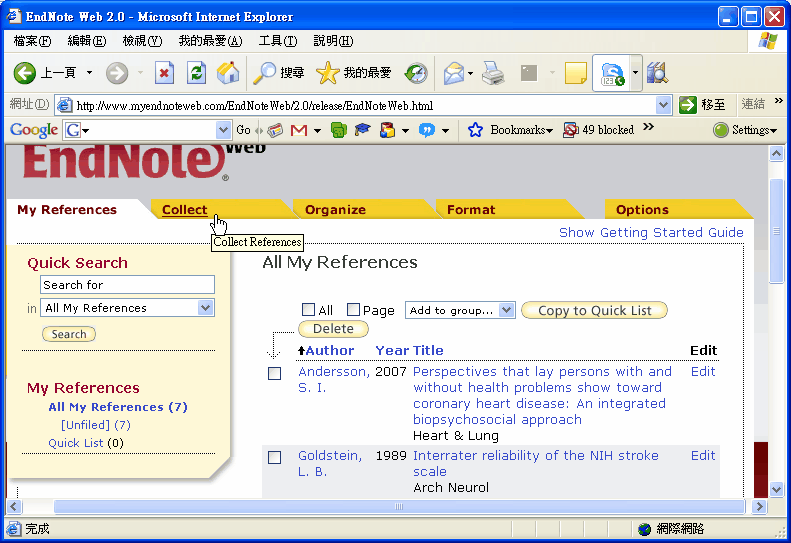The height and width of the screenshot is (543, 791).
Task: Check the All references checkbox
Action: pos(309,310)
